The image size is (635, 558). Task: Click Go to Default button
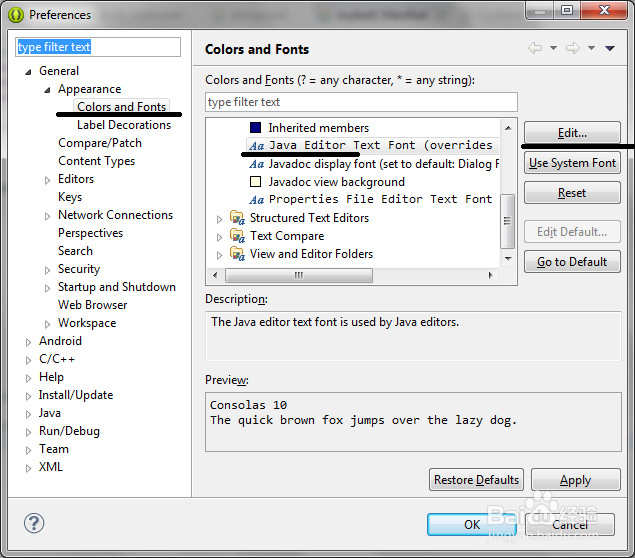(572, 262)
